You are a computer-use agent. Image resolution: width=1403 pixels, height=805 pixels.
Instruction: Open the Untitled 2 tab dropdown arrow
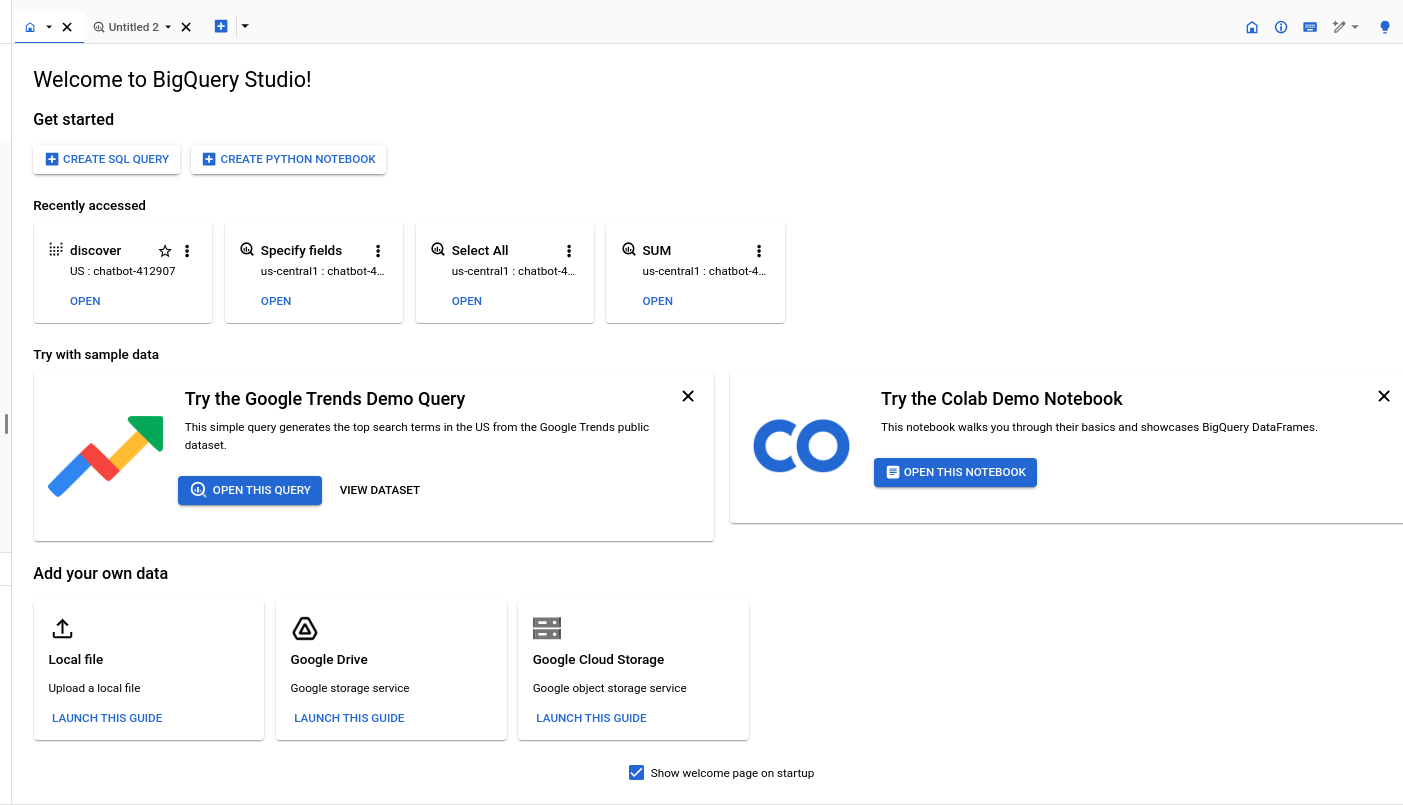click(168, 27)
